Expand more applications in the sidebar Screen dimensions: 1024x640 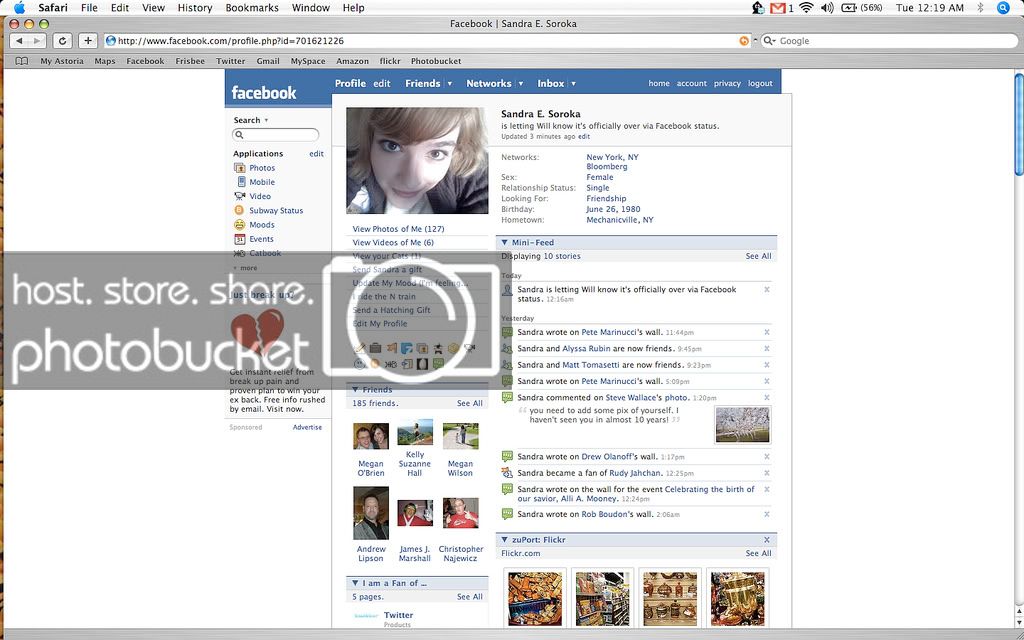coord(246,268)
